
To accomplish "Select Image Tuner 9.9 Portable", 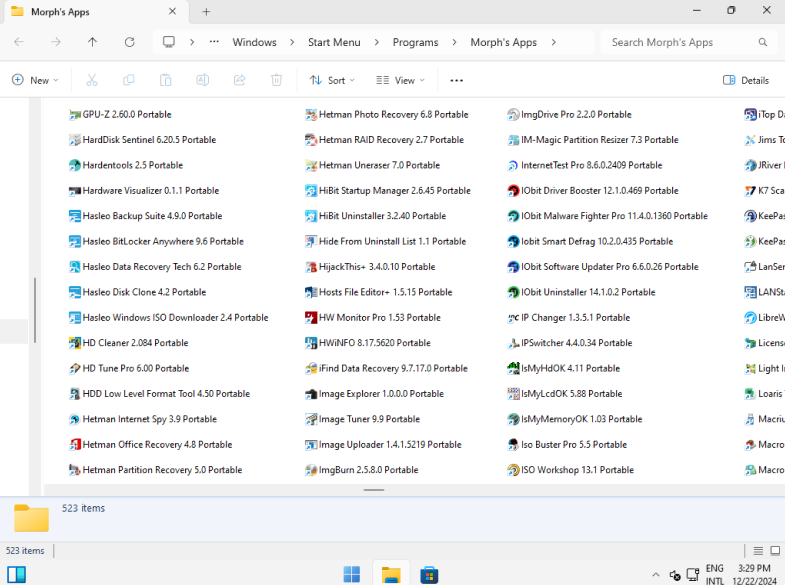I will [362, 419].
